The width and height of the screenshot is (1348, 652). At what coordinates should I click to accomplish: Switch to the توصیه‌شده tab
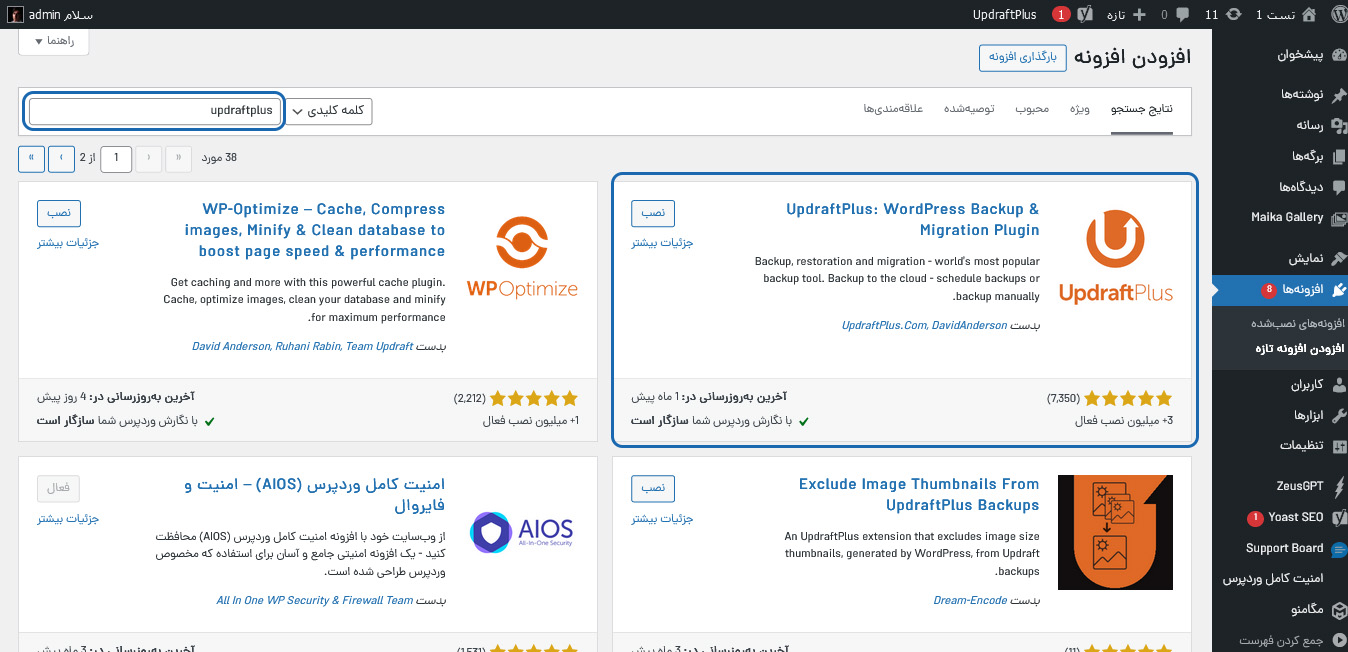[x=969, y=108]
